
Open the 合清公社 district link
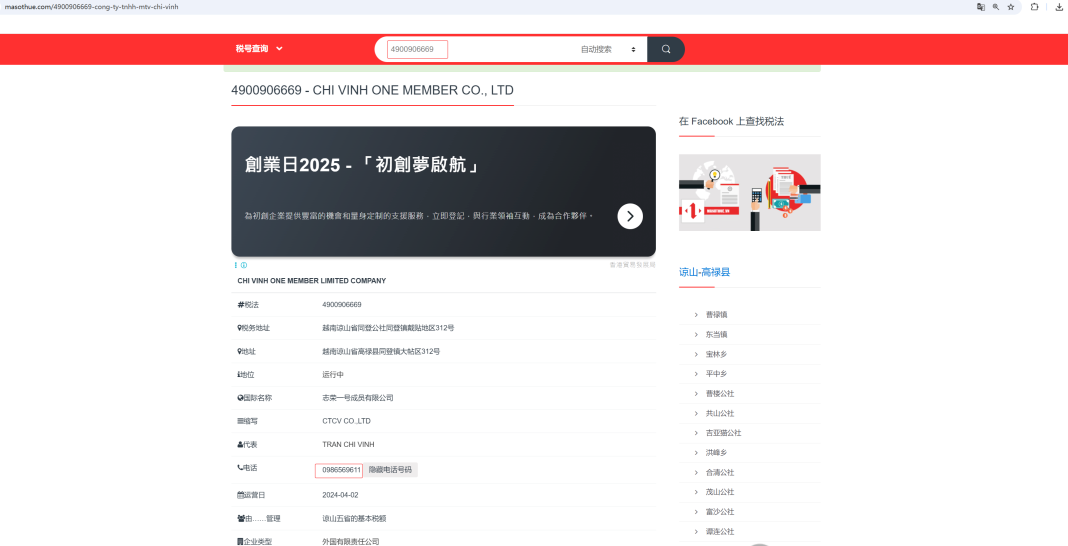(x=720, y=472)
